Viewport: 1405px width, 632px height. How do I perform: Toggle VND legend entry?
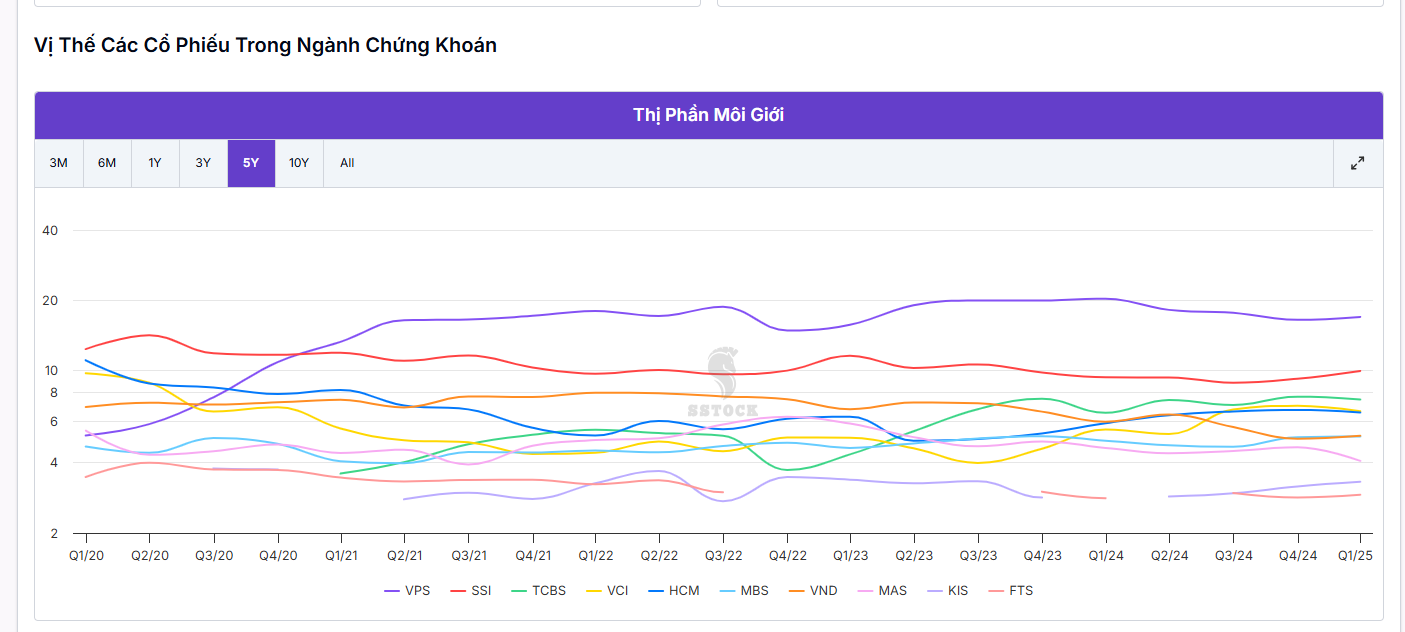coord(814,591)
